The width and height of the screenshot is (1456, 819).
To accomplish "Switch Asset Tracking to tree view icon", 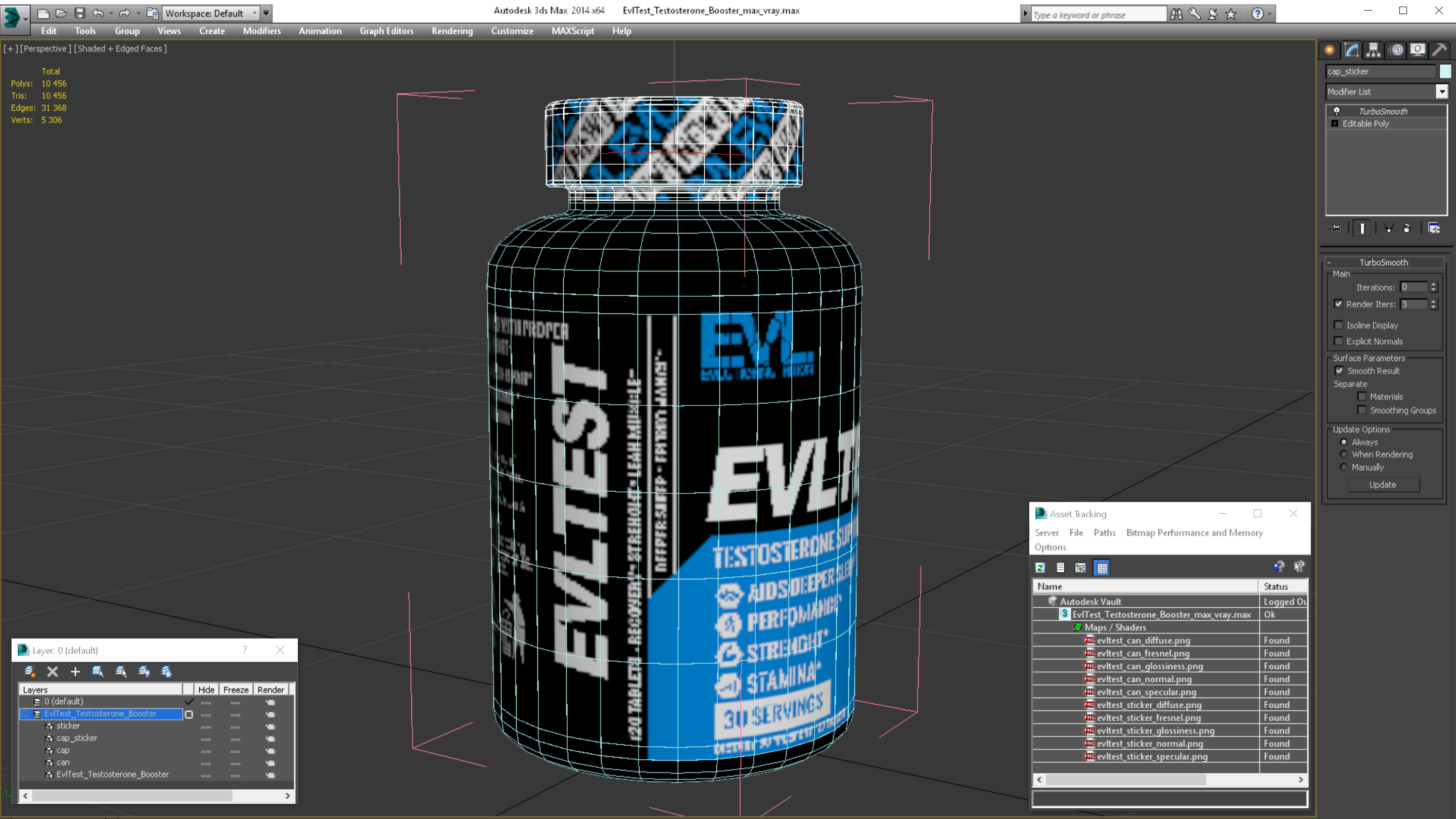I will (1081, 567).
